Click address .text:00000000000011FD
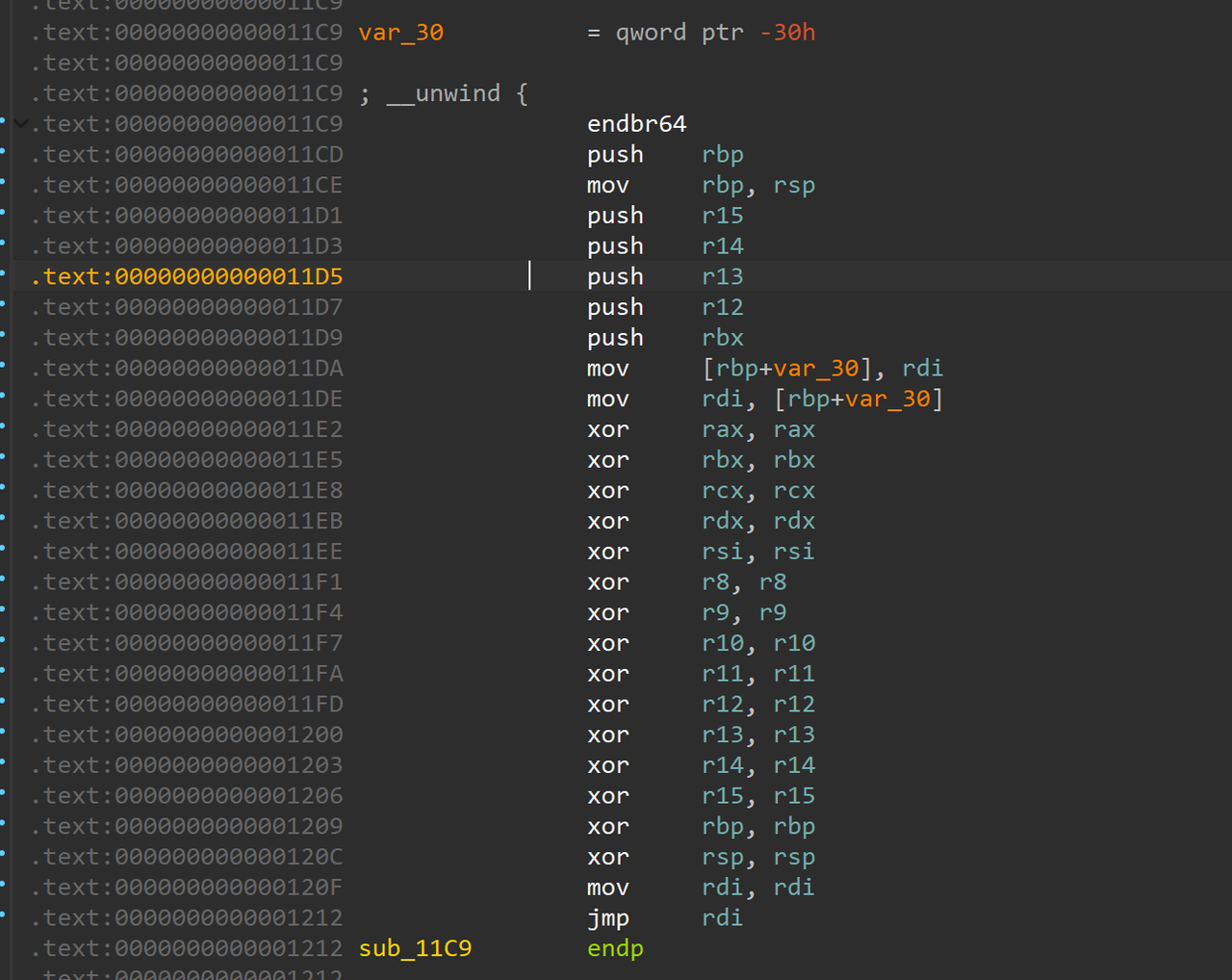Screen dimensions: 1232x980 point(187,705)
